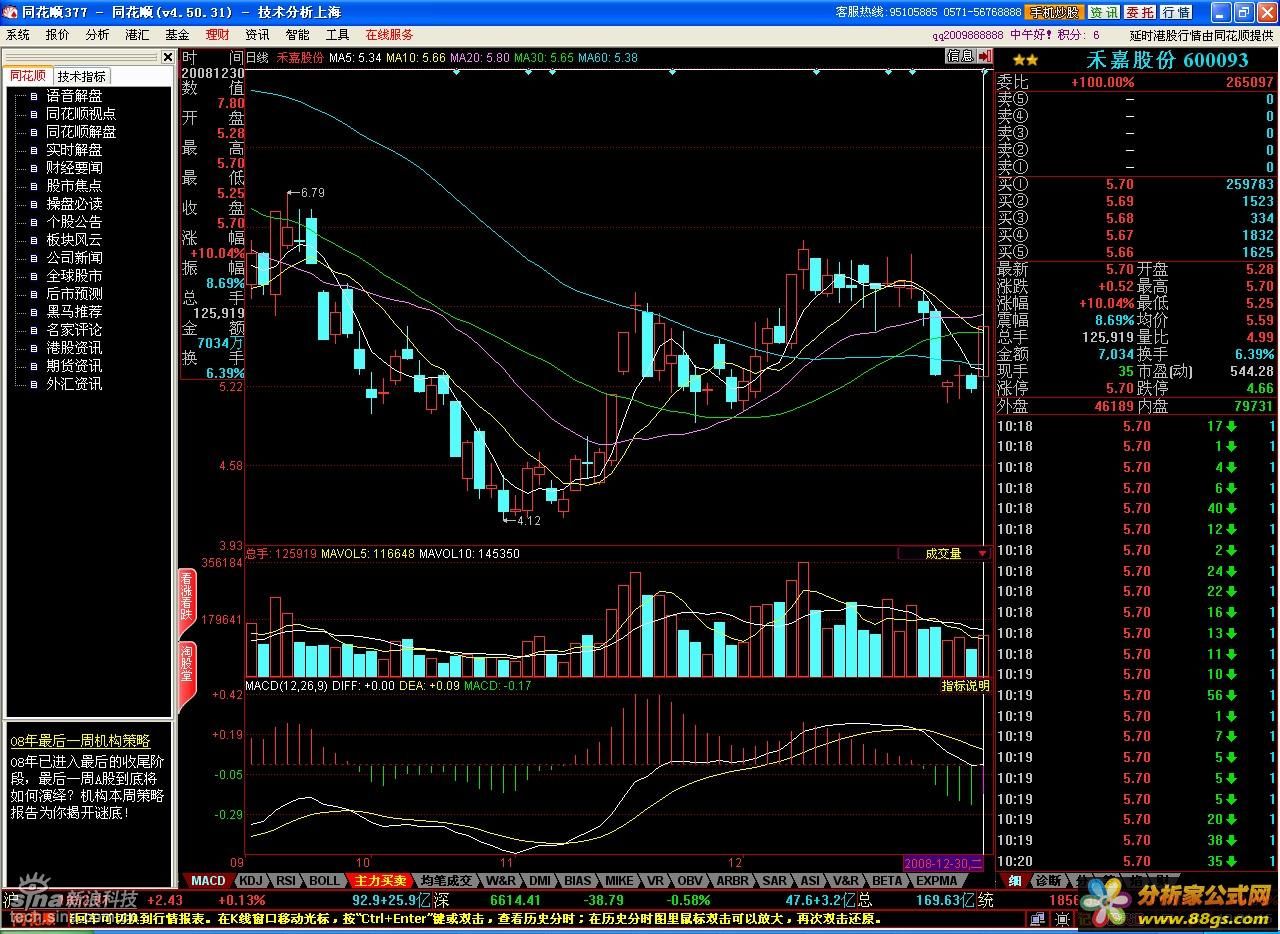Switch to the RSI indicator tab

point(286,881)
